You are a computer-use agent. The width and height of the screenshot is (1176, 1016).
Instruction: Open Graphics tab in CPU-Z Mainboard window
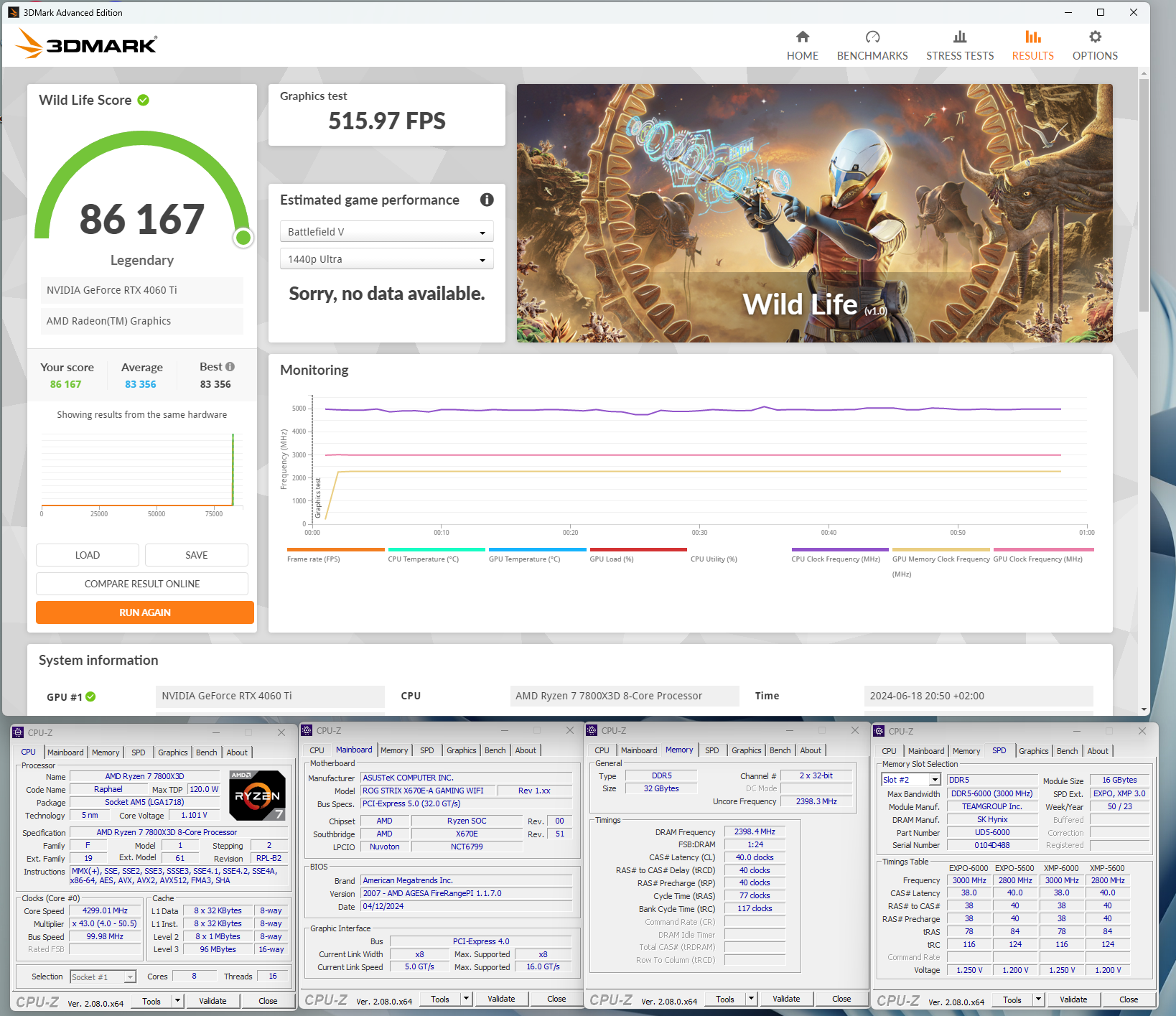[461, 750]
